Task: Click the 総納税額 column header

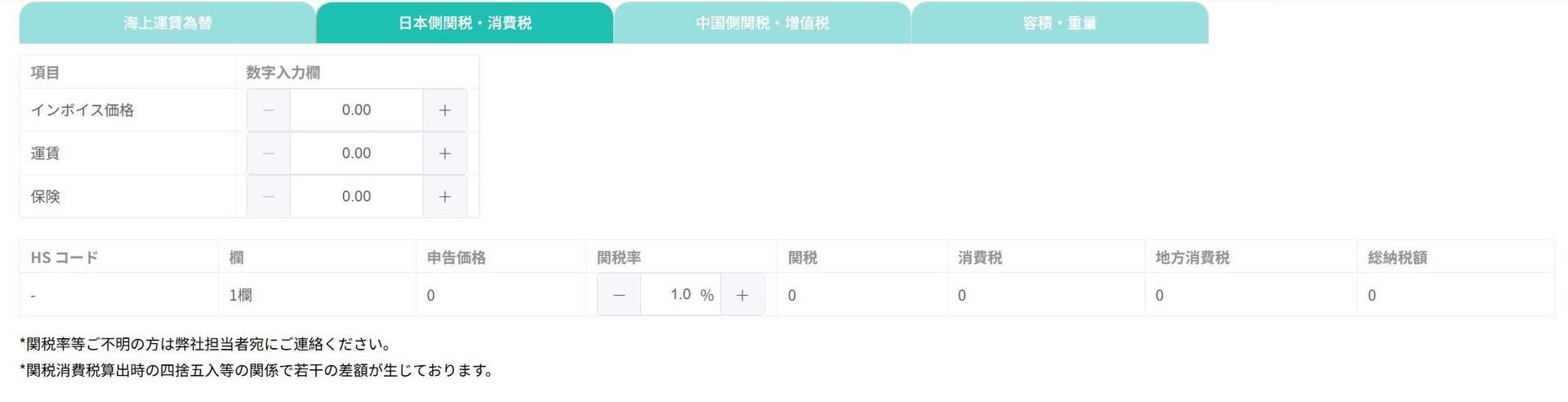Action: coord(1455,257)
